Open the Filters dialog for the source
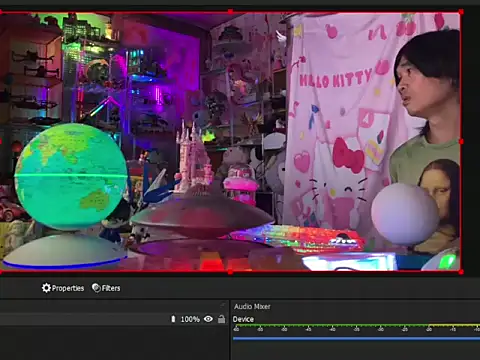The height and width of the screenshot is (360, 480). (106, 288)
